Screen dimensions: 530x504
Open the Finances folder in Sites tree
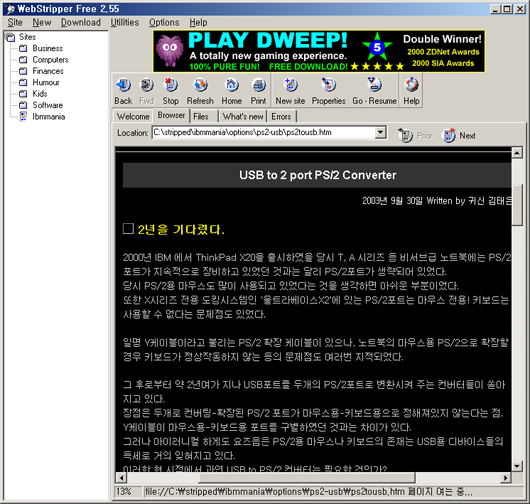pos(41,71)
